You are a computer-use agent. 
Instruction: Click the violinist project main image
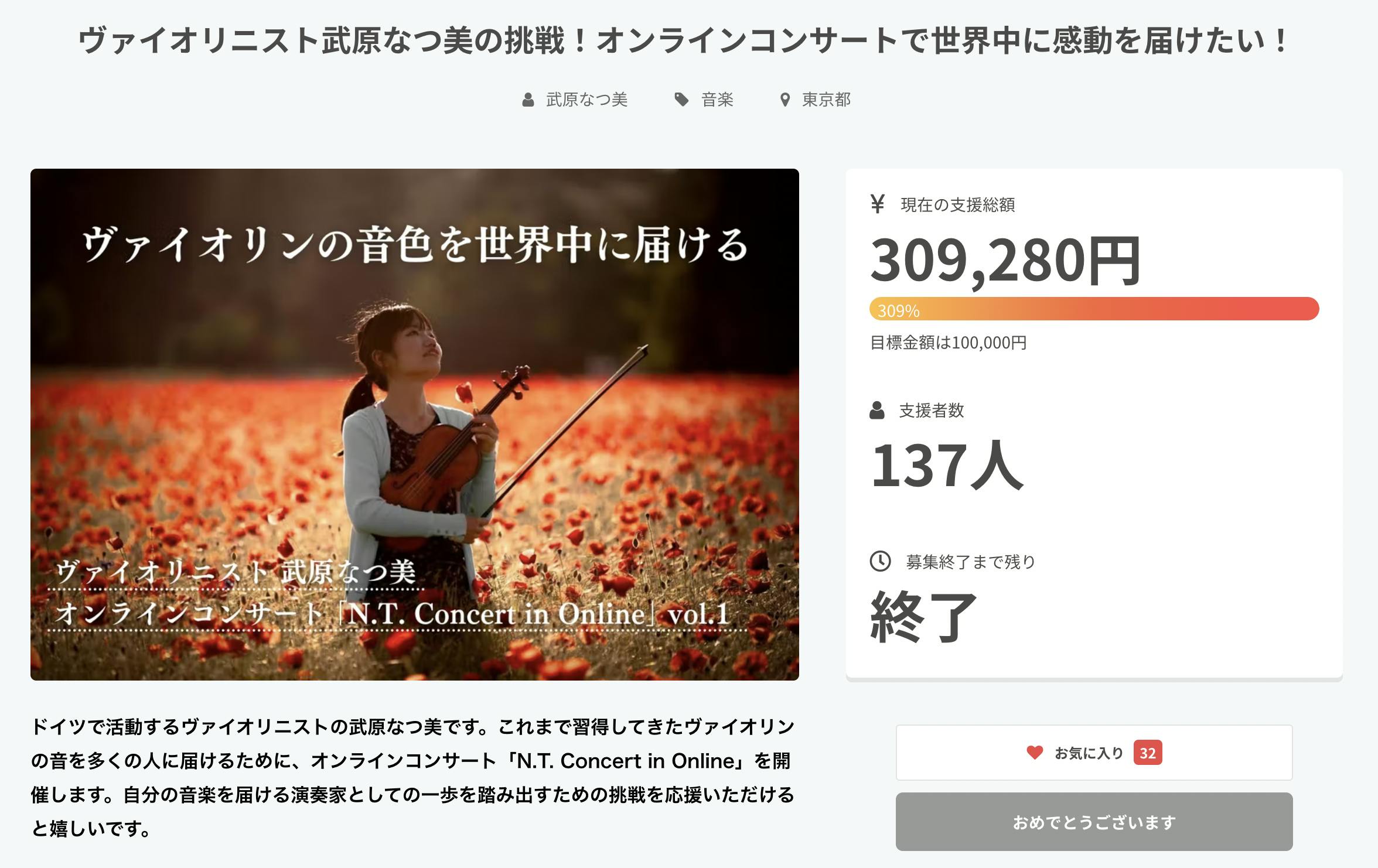414,424
